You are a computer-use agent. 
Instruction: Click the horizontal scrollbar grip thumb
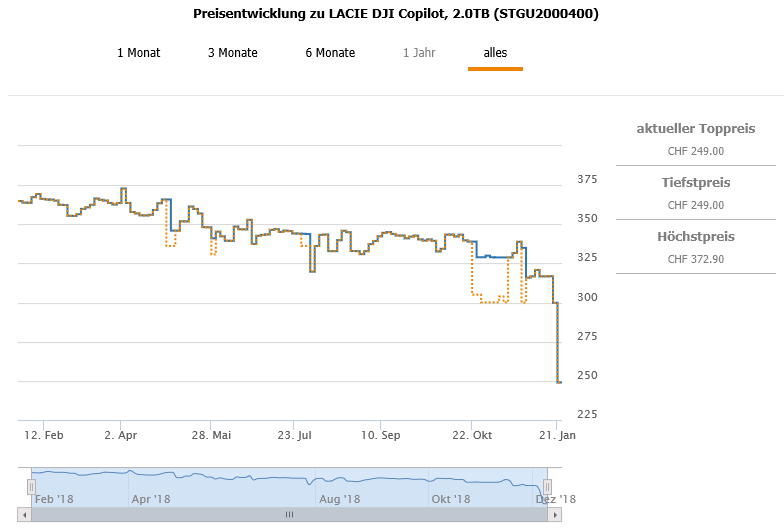tap(289, 515)
